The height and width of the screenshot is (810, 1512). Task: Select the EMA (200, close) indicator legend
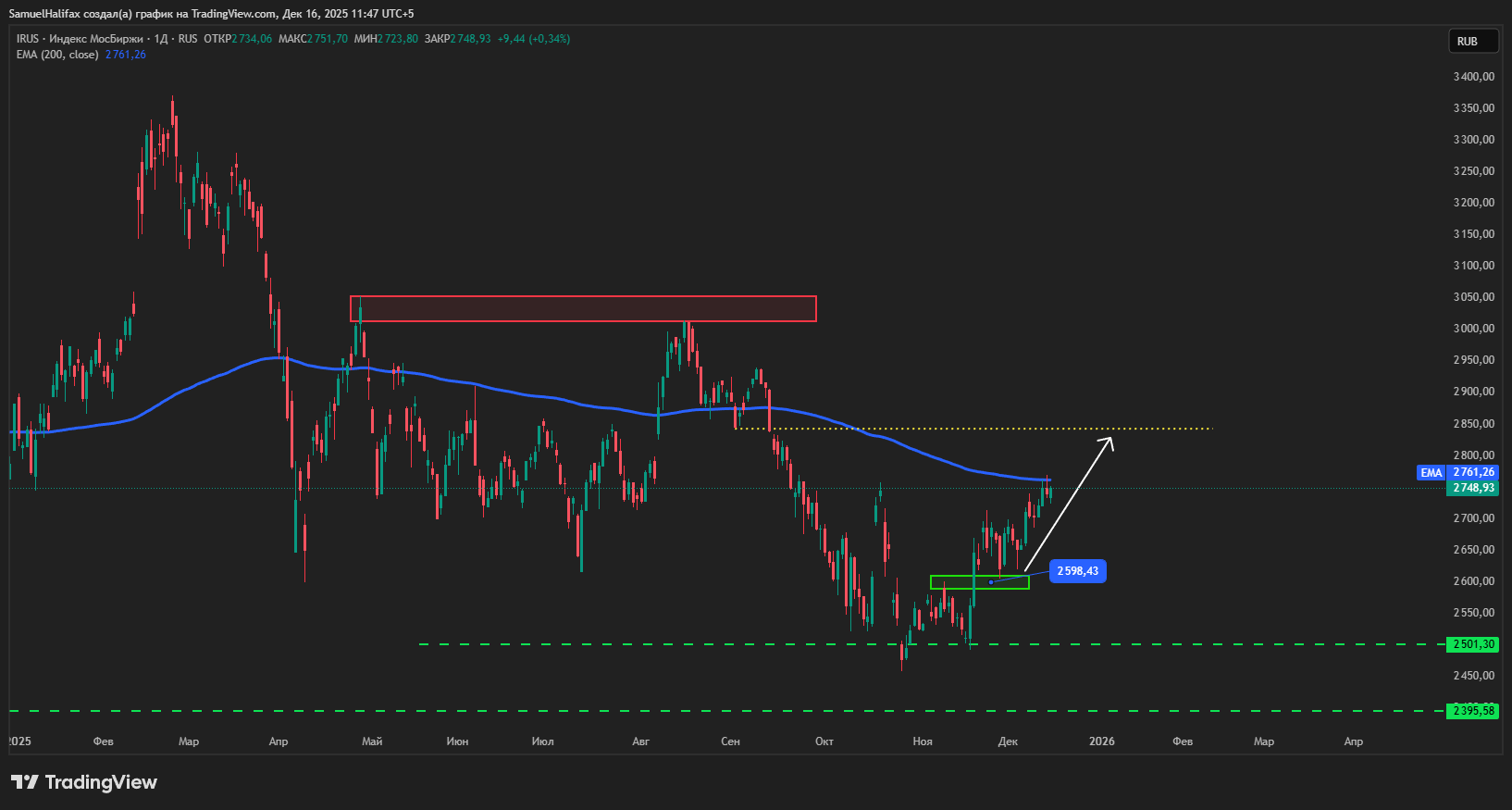tap(57, 55)
